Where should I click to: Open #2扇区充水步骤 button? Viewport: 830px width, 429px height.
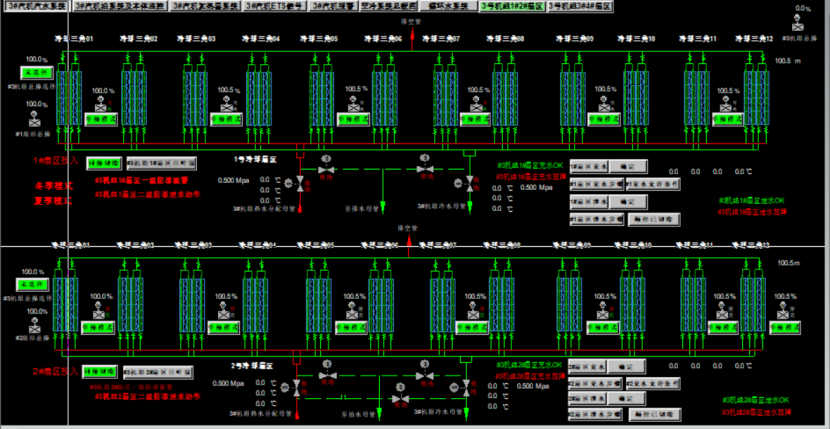[594, 383]
